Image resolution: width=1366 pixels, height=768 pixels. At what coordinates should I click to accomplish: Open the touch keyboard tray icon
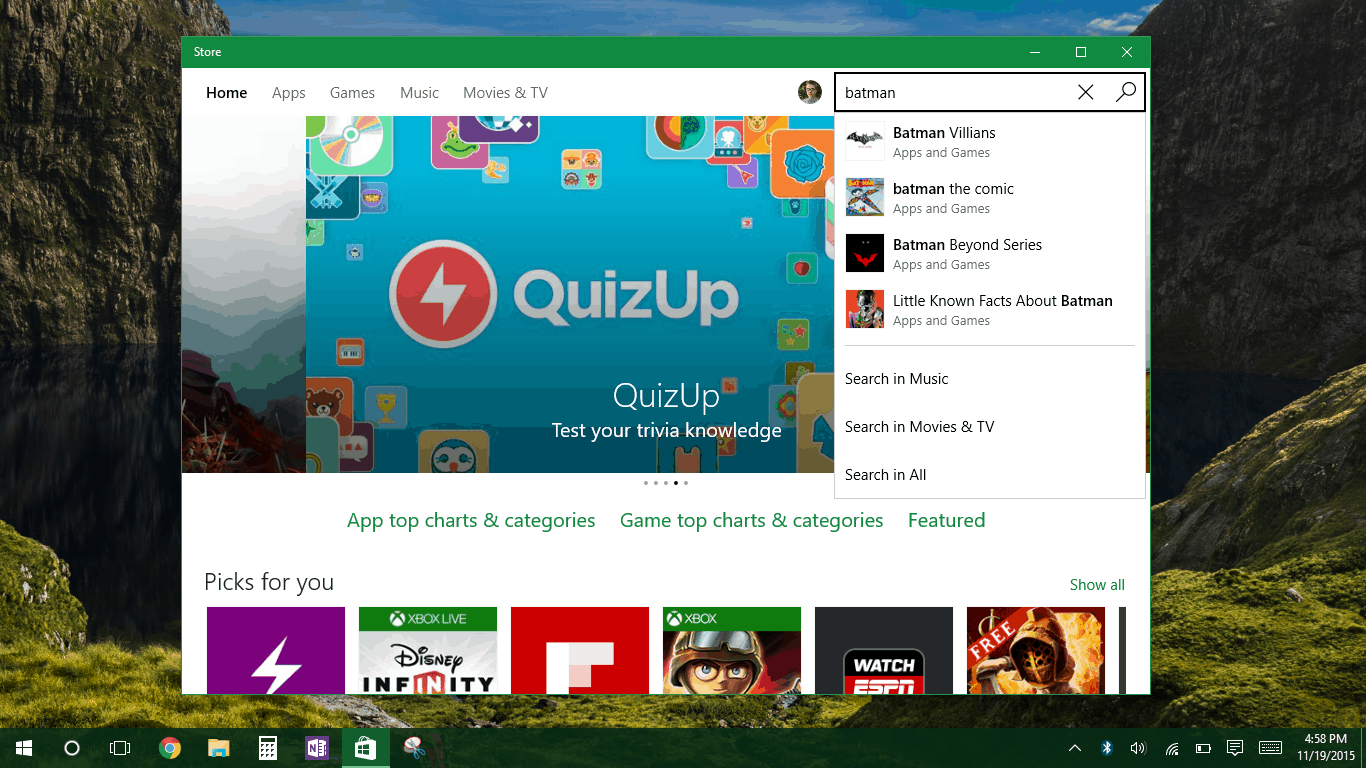(1270, 747)
